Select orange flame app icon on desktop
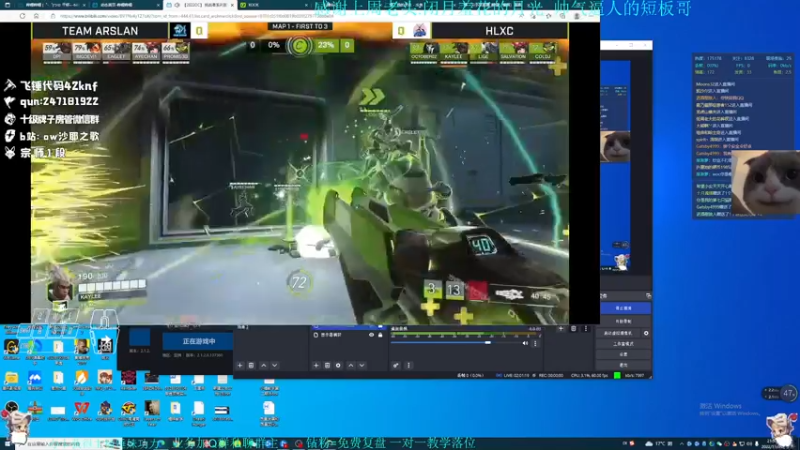 (82, 379)
